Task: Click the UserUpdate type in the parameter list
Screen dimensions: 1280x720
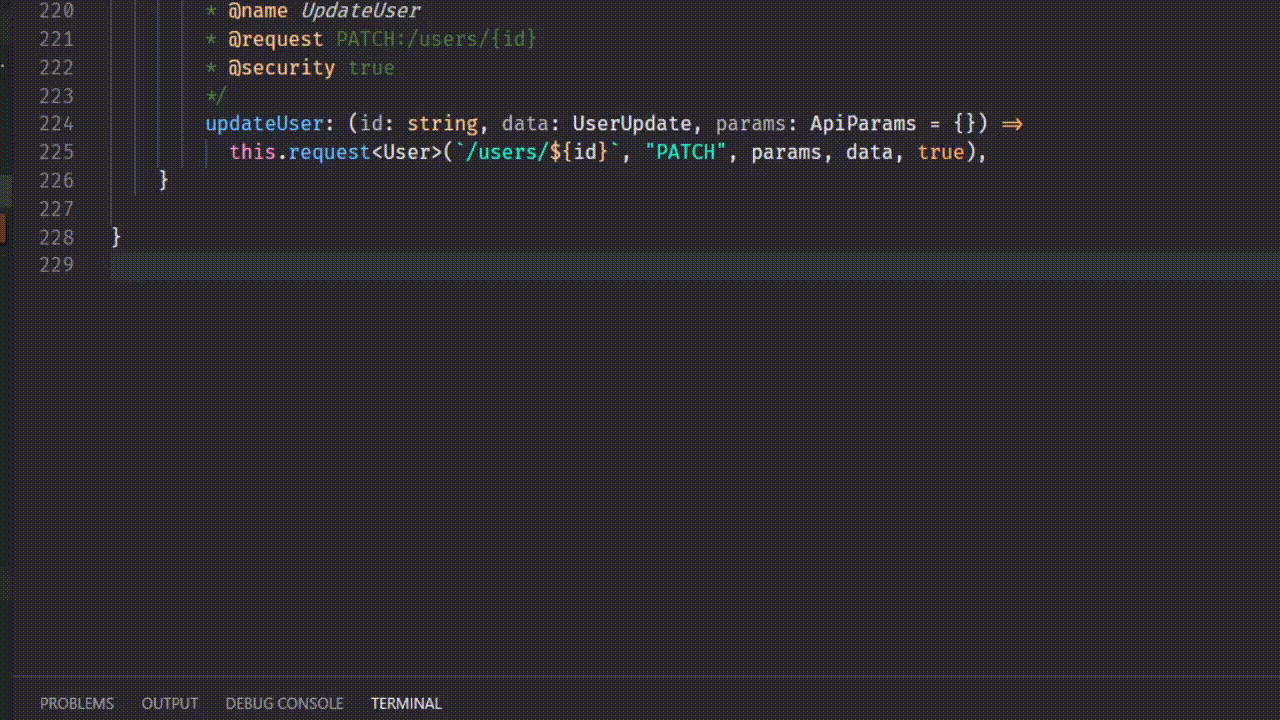Action: [x=631, y=124]
